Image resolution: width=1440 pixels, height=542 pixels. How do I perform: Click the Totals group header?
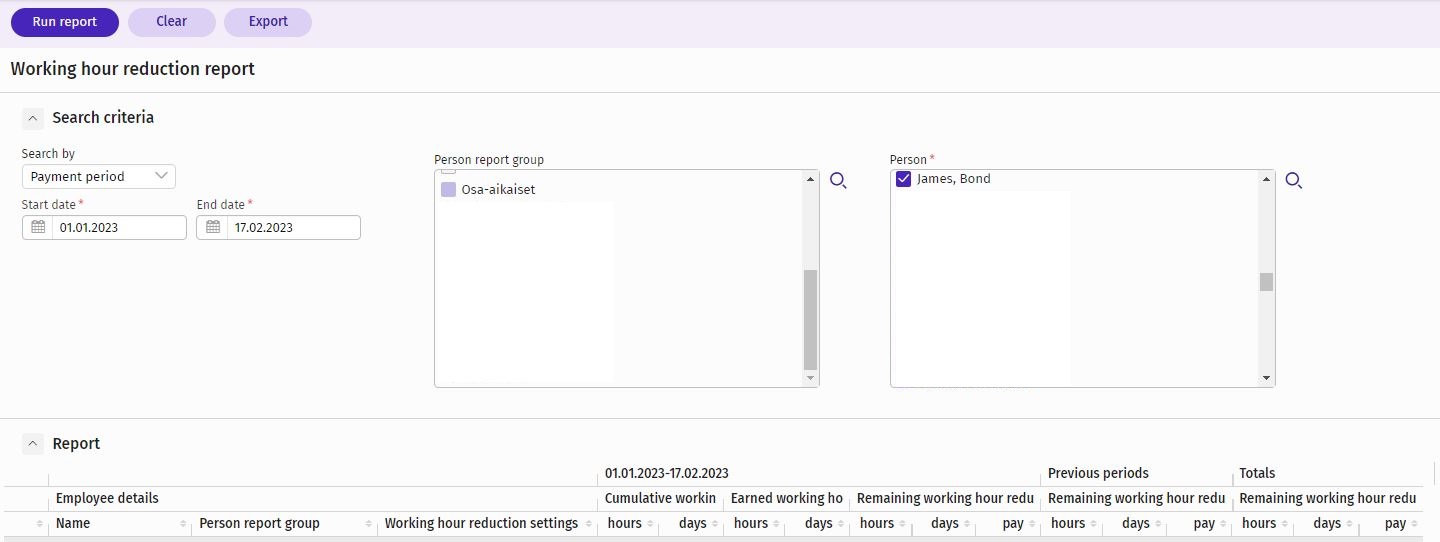[1257, 474]
